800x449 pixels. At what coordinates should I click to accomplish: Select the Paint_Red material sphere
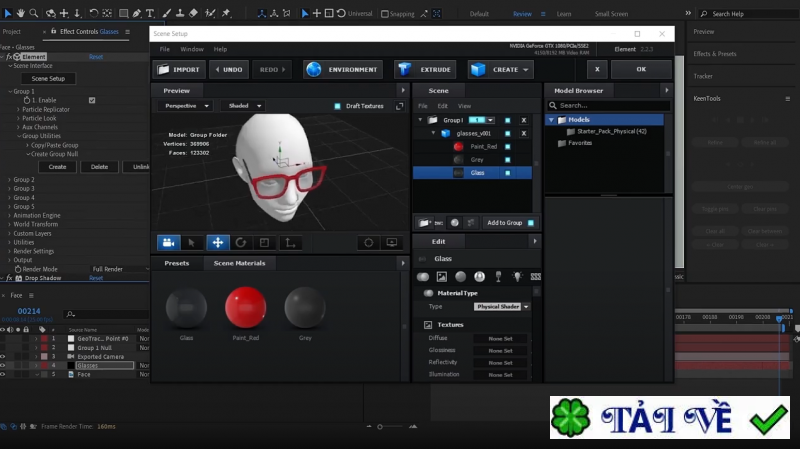pos(244,307)
